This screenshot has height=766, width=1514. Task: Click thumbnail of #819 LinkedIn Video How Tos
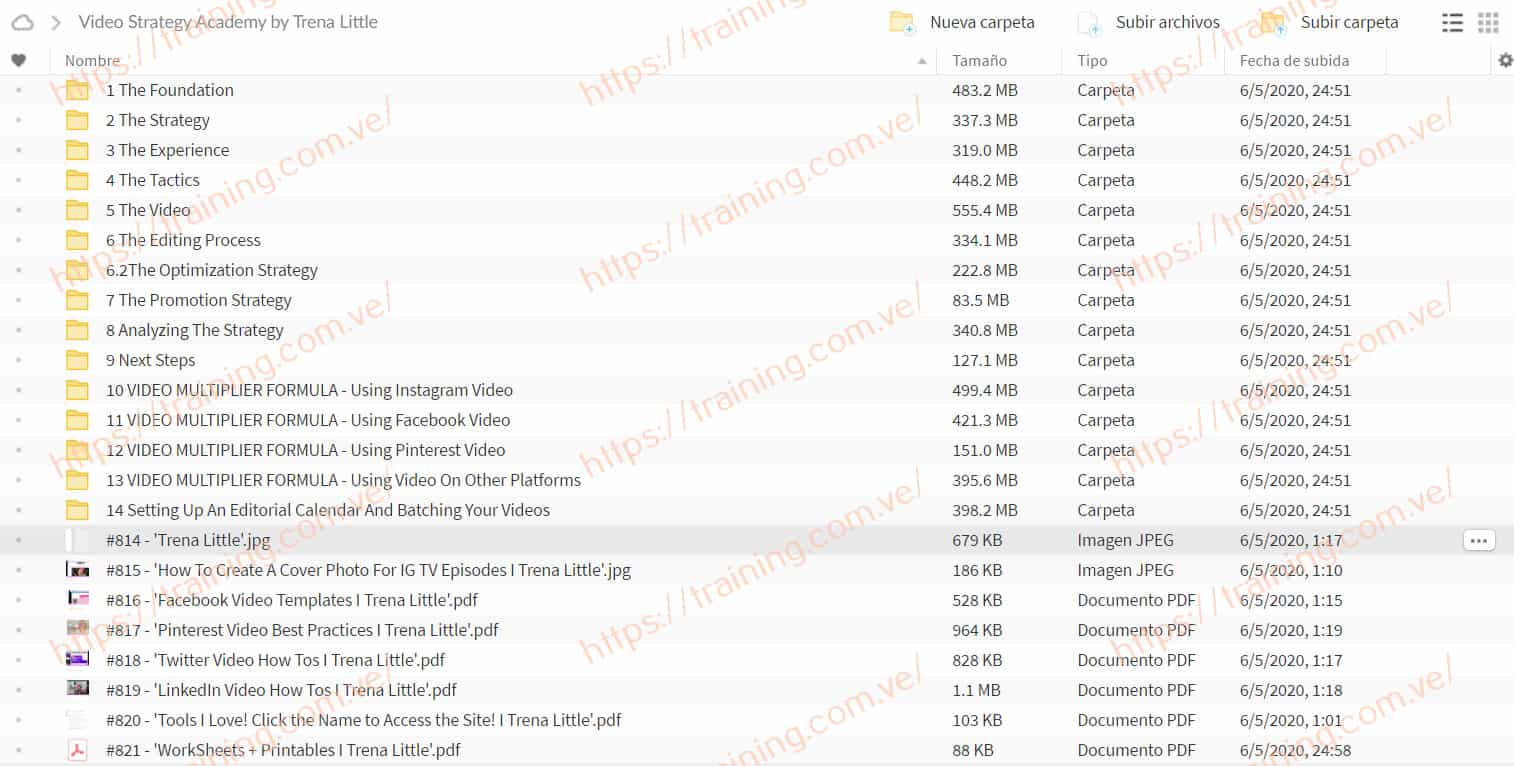click(x=77, y=688)
